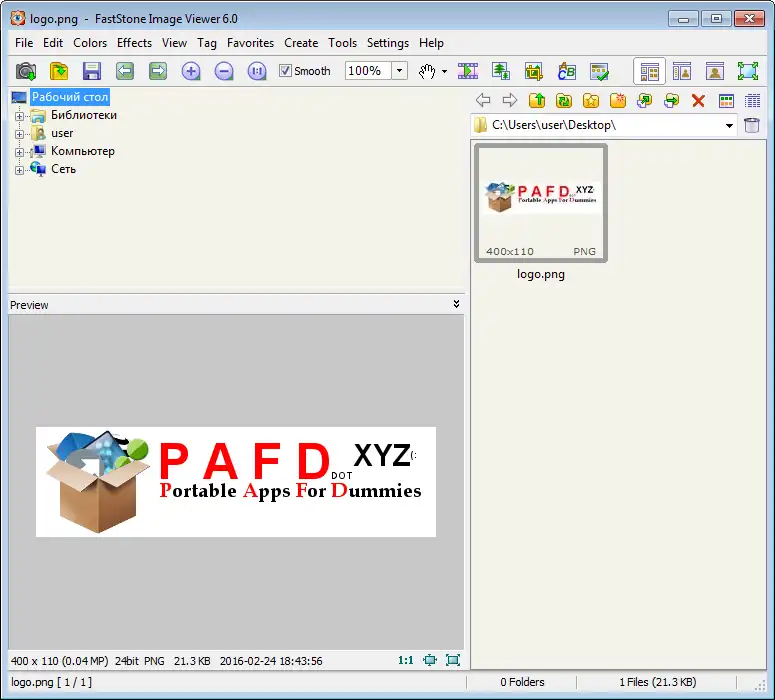This screenshot has width=775, height=700.
Task: Go to previous image with green left arrow
Action: click(x=125, y=71)
